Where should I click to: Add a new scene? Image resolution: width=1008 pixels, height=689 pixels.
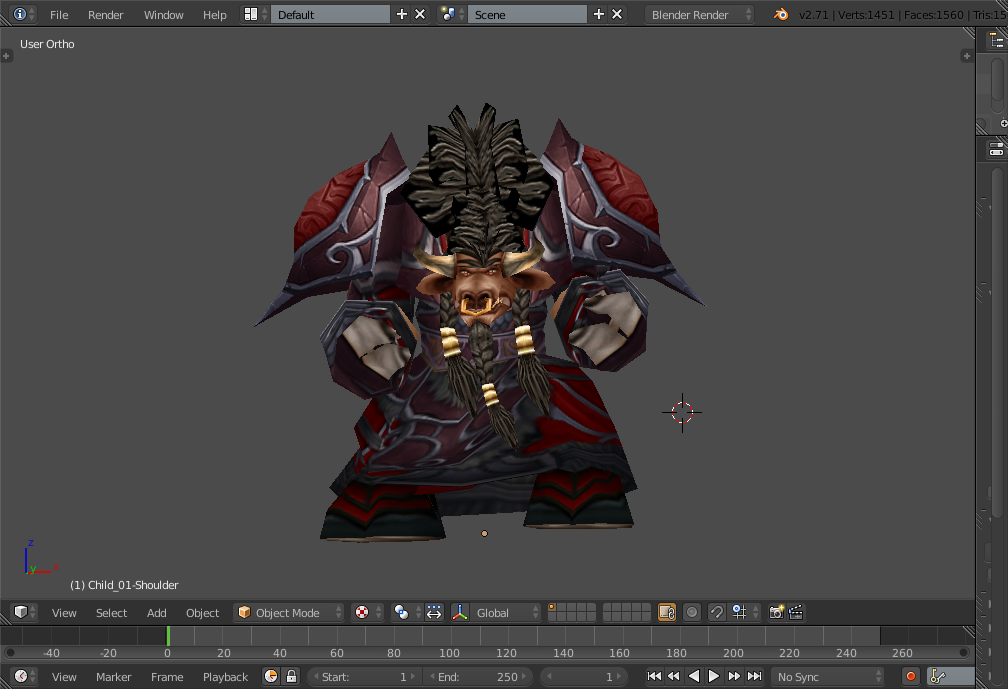(x=598, y=14)
